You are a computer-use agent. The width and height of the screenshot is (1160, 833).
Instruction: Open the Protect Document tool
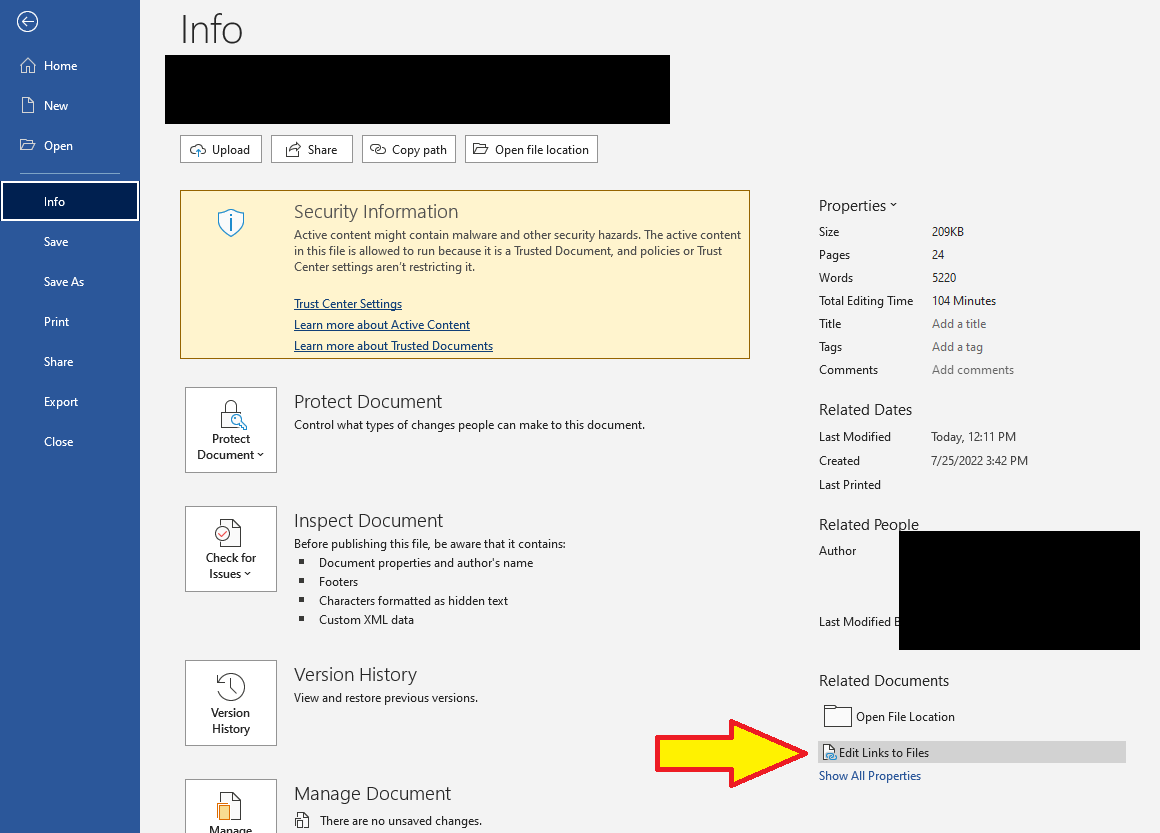pos(230,430)
